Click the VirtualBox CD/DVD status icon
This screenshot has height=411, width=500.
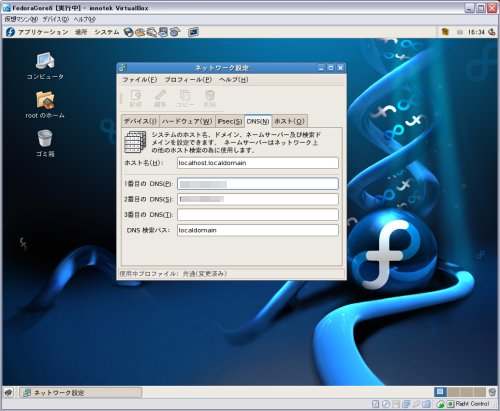point(386,404)
